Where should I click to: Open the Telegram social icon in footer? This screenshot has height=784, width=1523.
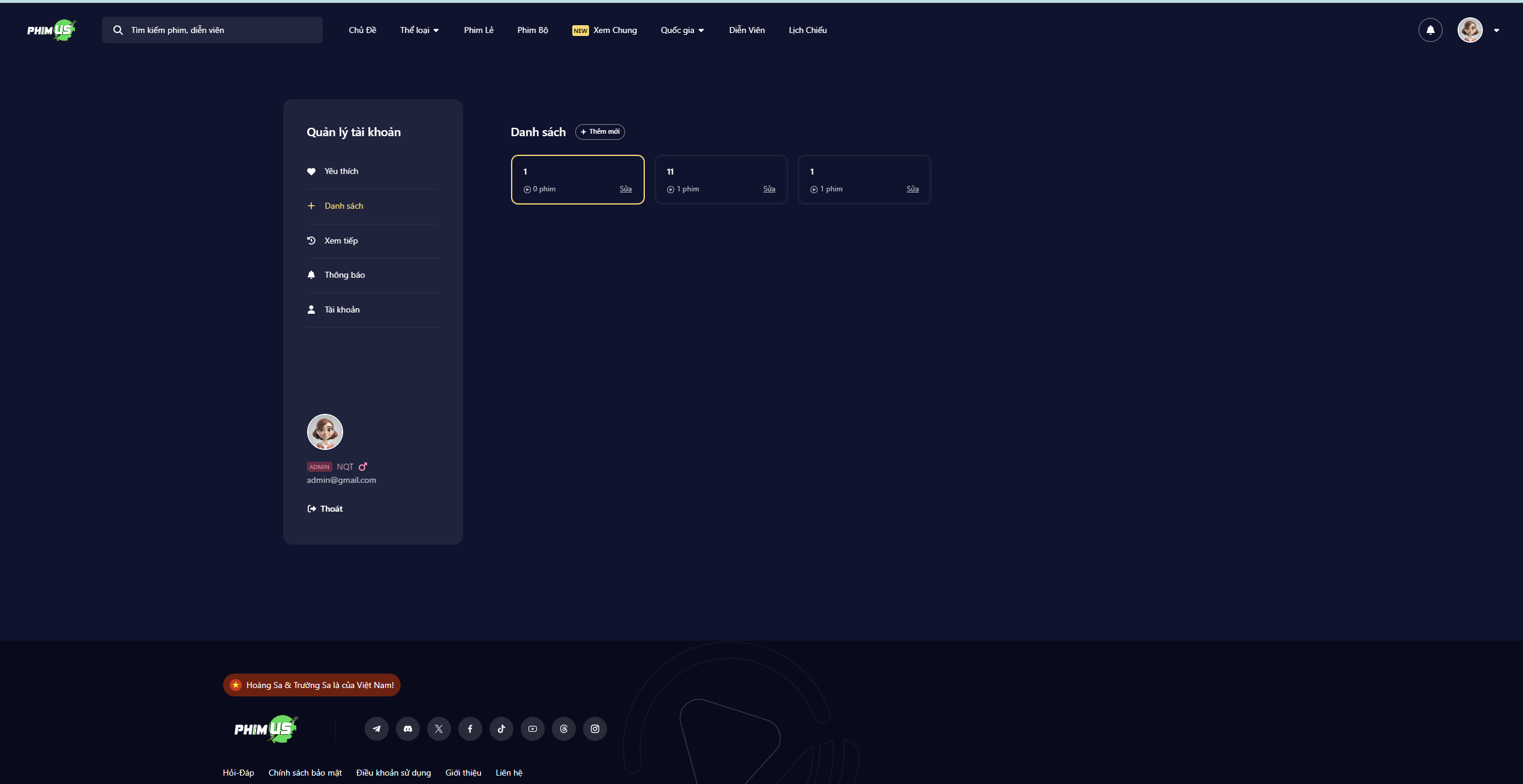tap(376, 729)
